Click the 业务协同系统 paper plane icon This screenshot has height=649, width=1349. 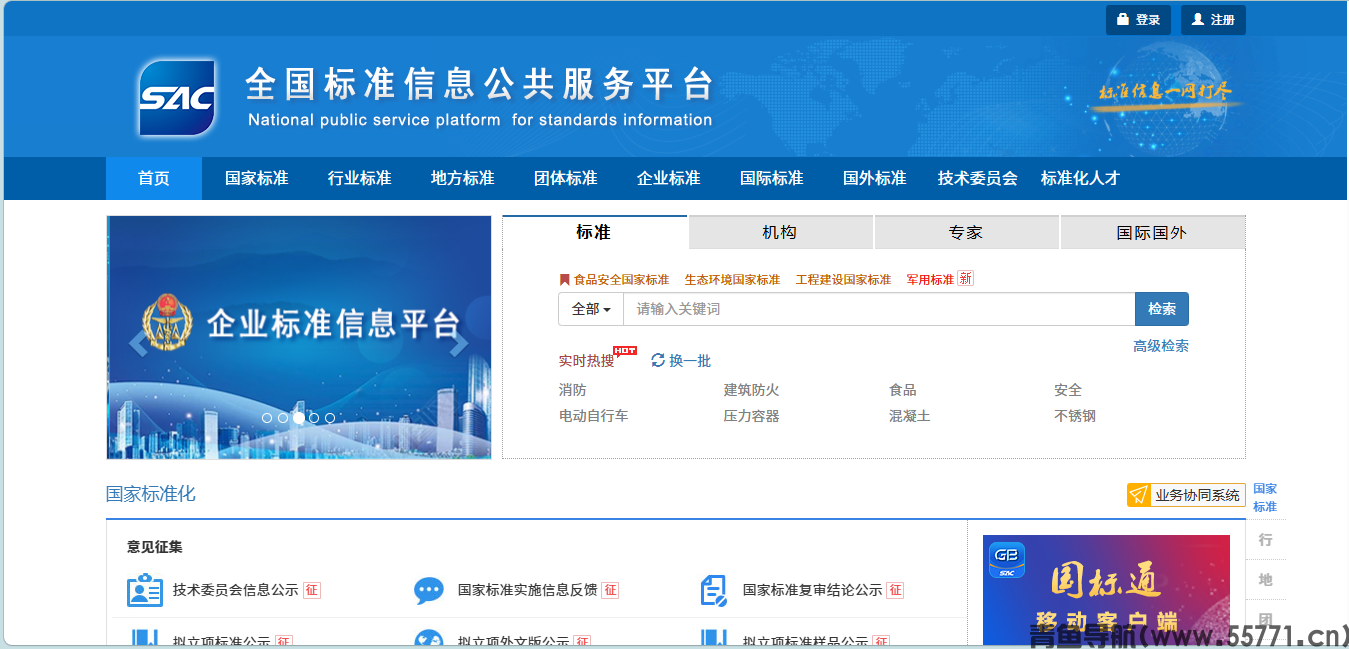point(1139,495)
